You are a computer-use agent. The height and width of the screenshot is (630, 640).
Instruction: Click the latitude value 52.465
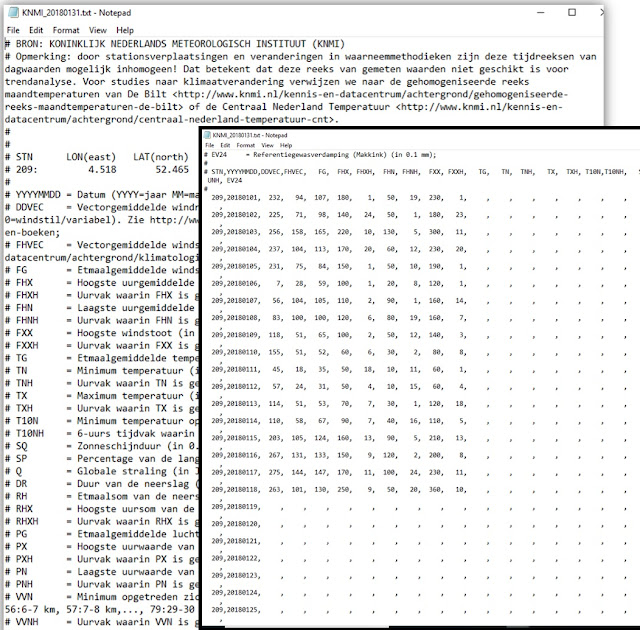point(172,170)
